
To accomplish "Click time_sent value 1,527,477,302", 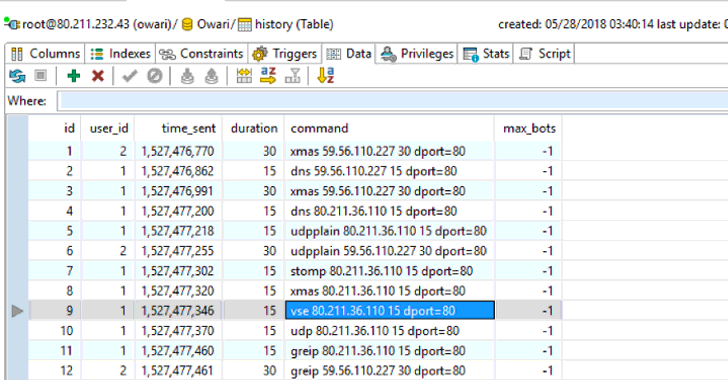I will tap(178, 271).
